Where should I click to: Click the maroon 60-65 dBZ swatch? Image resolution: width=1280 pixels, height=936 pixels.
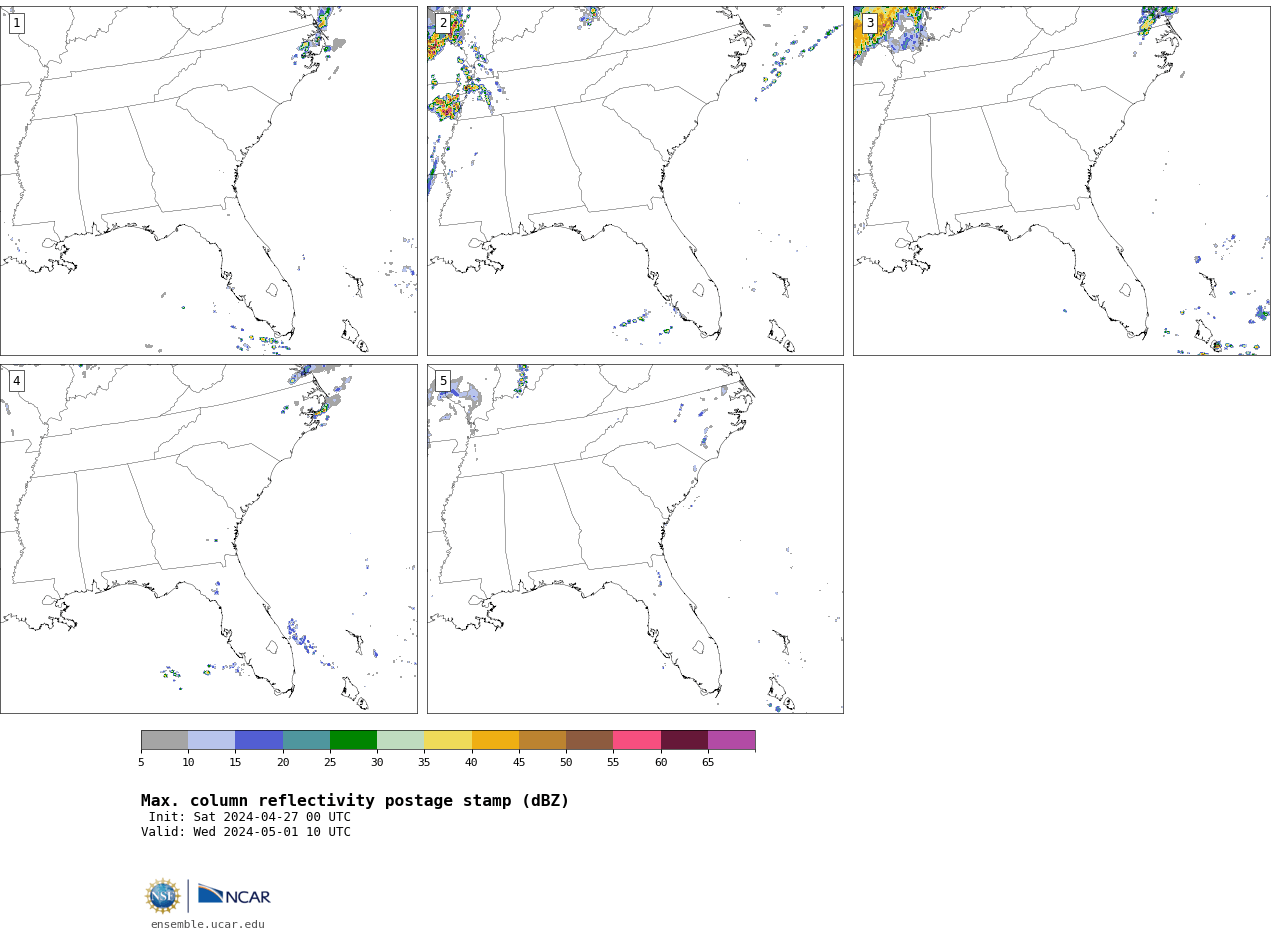pyautogui.click(x=684, y=740)
